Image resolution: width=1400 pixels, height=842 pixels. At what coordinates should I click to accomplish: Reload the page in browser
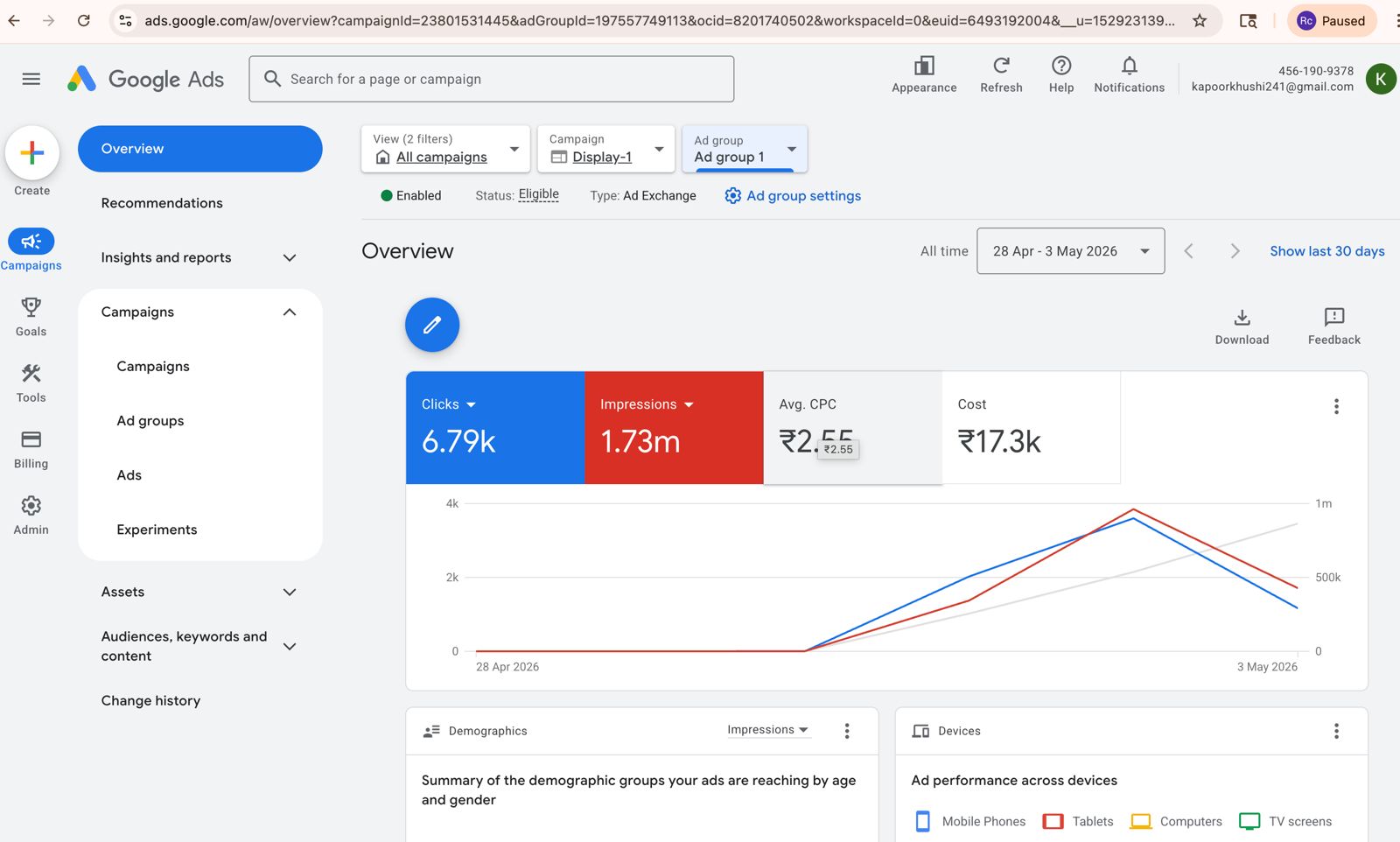[x=84, y=20]
